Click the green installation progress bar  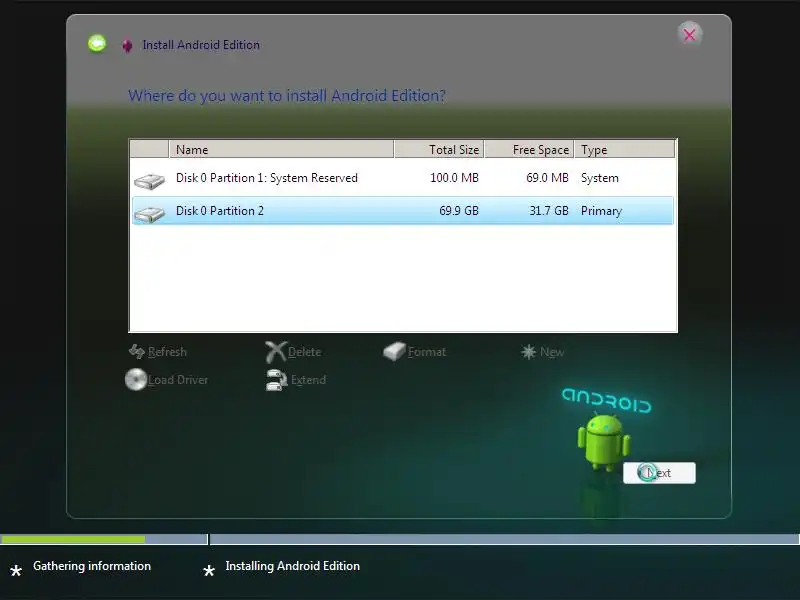[x=73, y=539]
